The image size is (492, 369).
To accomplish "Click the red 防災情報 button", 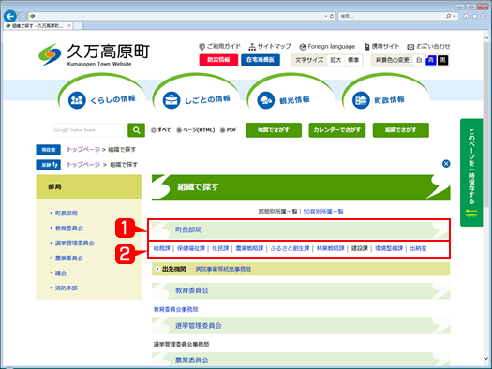I will pos(219,60).
